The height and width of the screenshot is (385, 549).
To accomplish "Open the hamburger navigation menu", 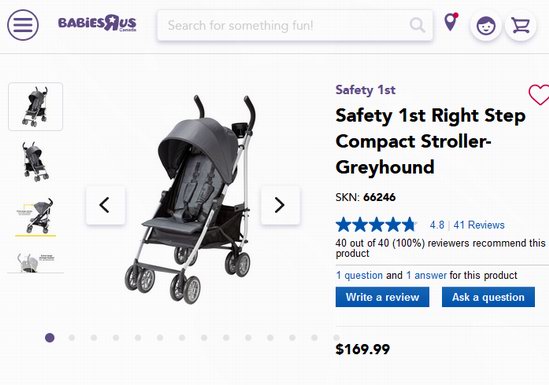I will pos(23,25).
